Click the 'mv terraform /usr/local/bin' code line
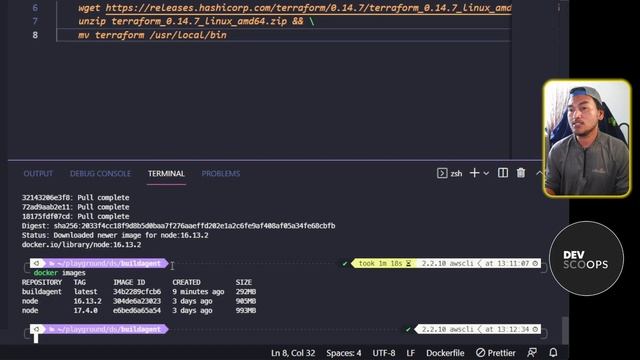Image resolution: width=640 pixels, height=360 pixels. 152,35
